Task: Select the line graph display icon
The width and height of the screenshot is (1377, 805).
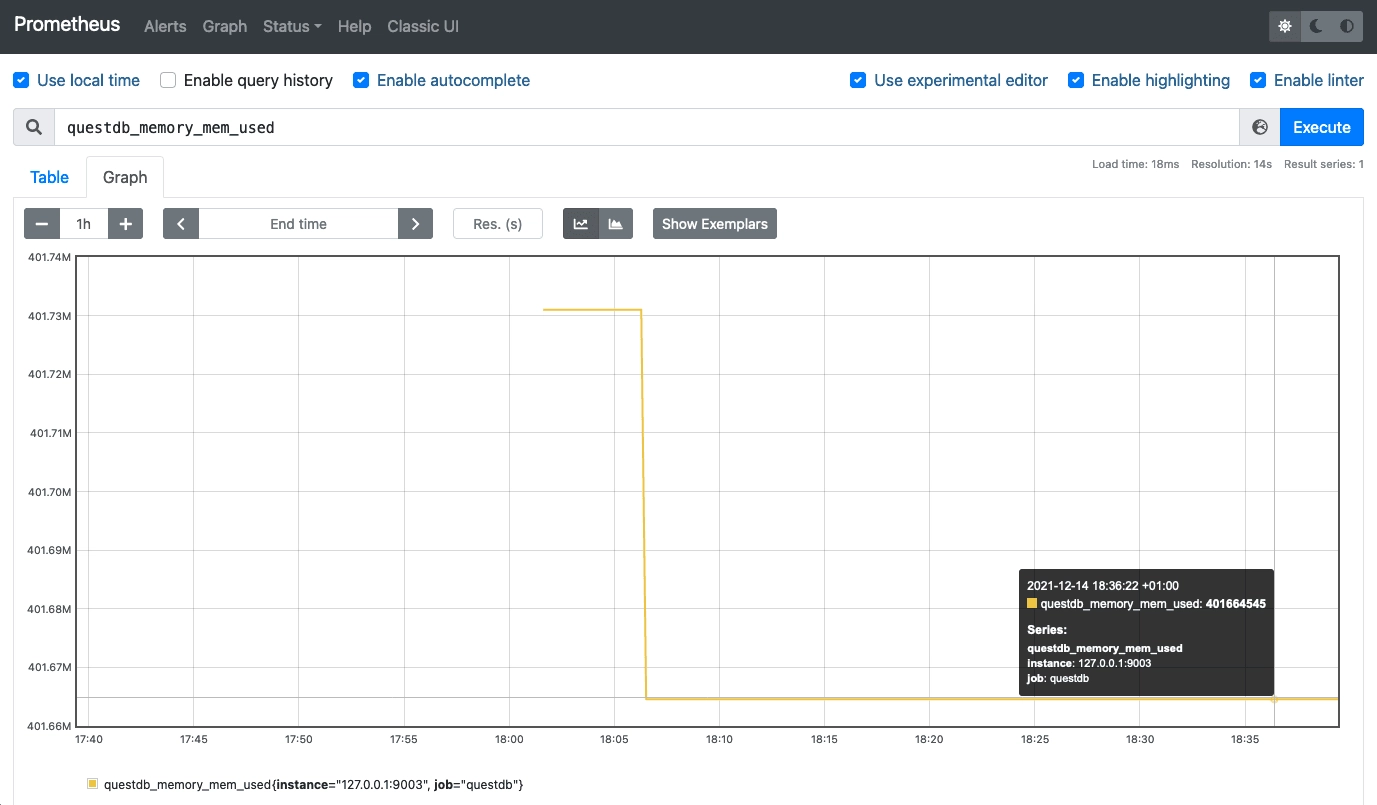Action: pyautogui.click(x=581, y=223)
